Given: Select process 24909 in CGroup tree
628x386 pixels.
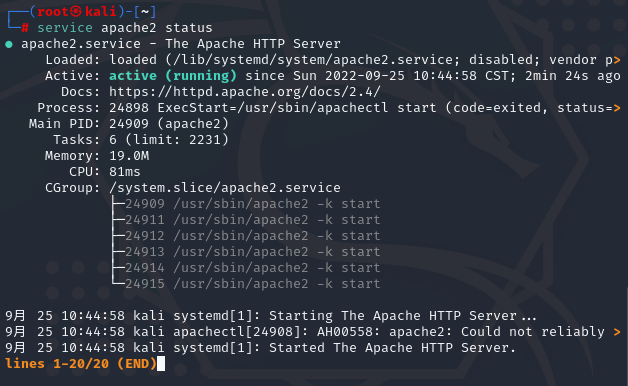Looking at the screenshot, I should 145,204.
